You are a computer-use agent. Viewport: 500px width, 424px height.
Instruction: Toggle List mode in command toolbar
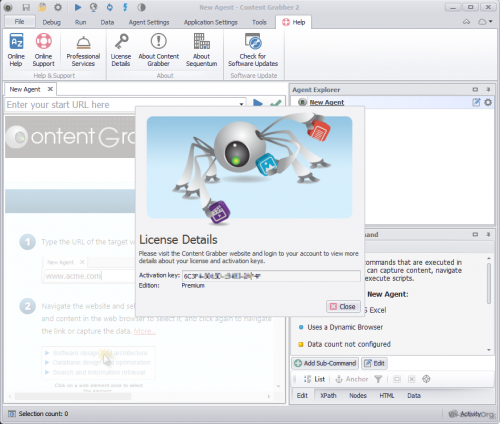click(x=314, y=379)
